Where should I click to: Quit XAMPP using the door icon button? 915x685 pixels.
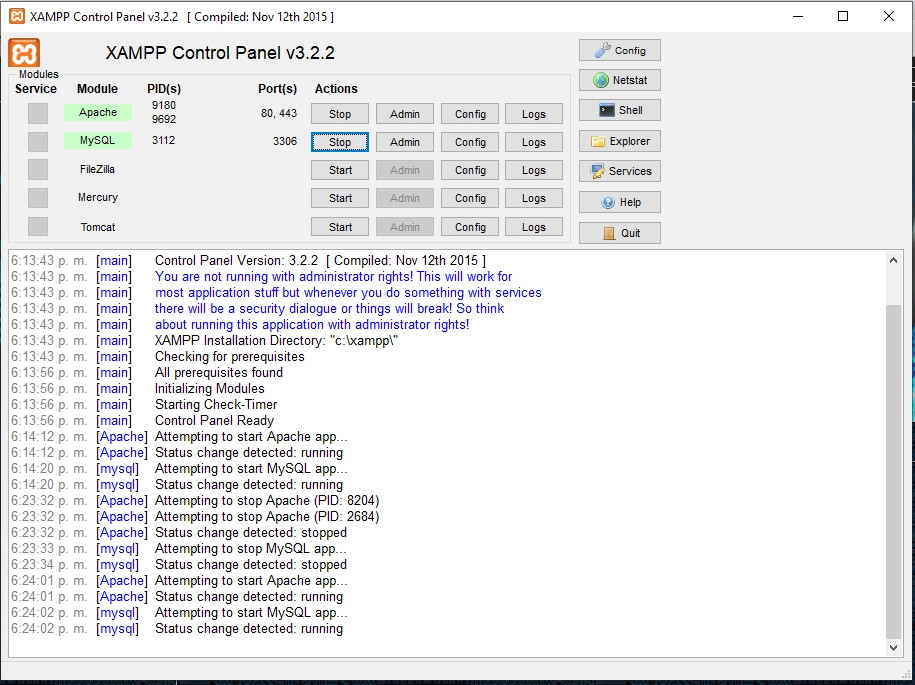pos(619,233)
